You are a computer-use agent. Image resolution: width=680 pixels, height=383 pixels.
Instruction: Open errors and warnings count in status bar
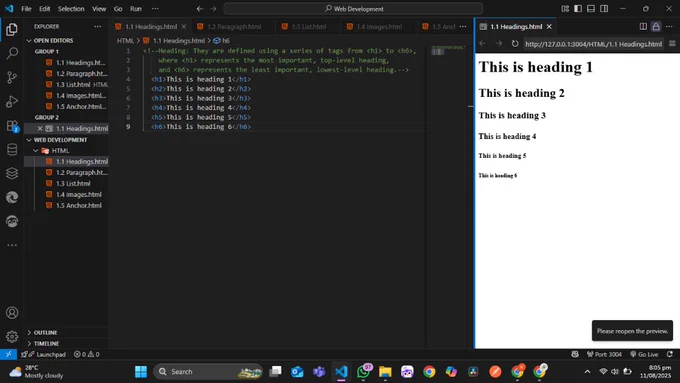point(86,354)
